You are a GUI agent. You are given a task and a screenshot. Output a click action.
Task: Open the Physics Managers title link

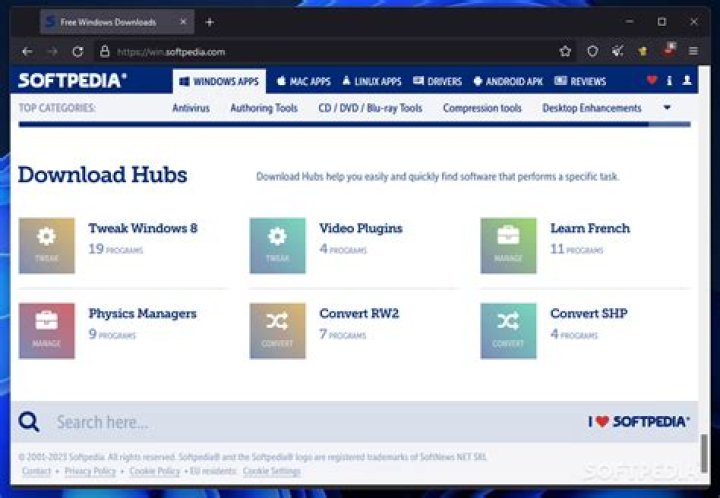[142, 313]
